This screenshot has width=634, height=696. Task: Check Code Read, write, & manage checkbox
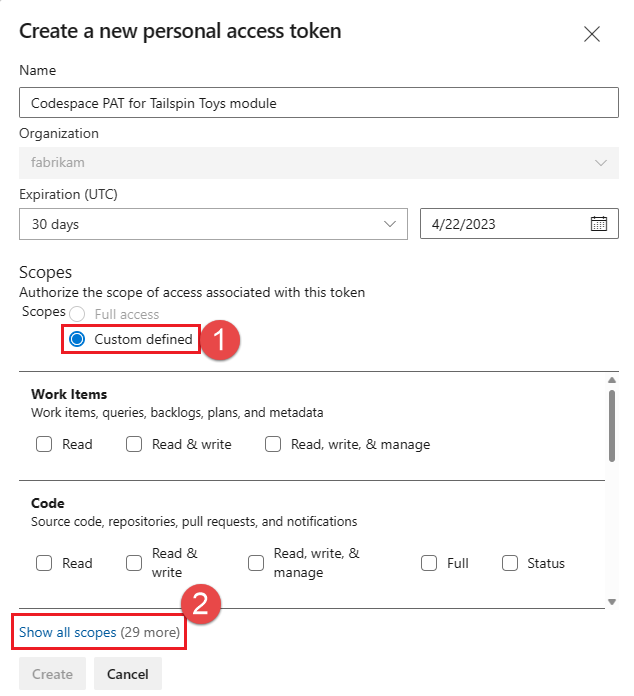pyautogui.click(x=256, y=563)
